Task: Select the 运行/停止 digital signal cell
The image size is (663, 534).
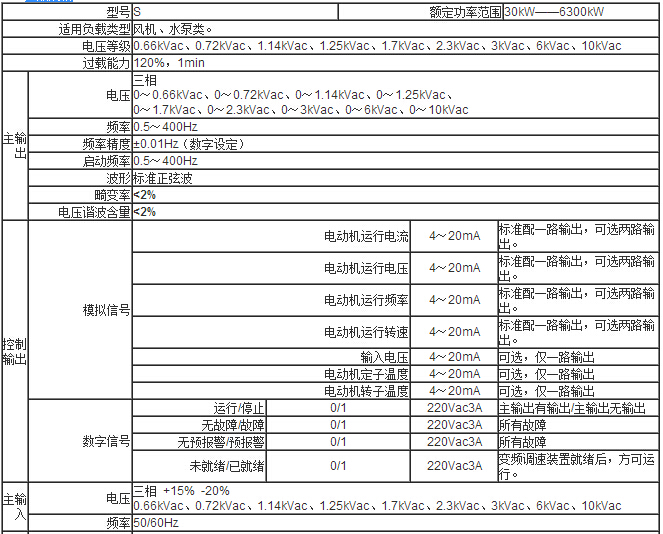Action: [239, 408]
